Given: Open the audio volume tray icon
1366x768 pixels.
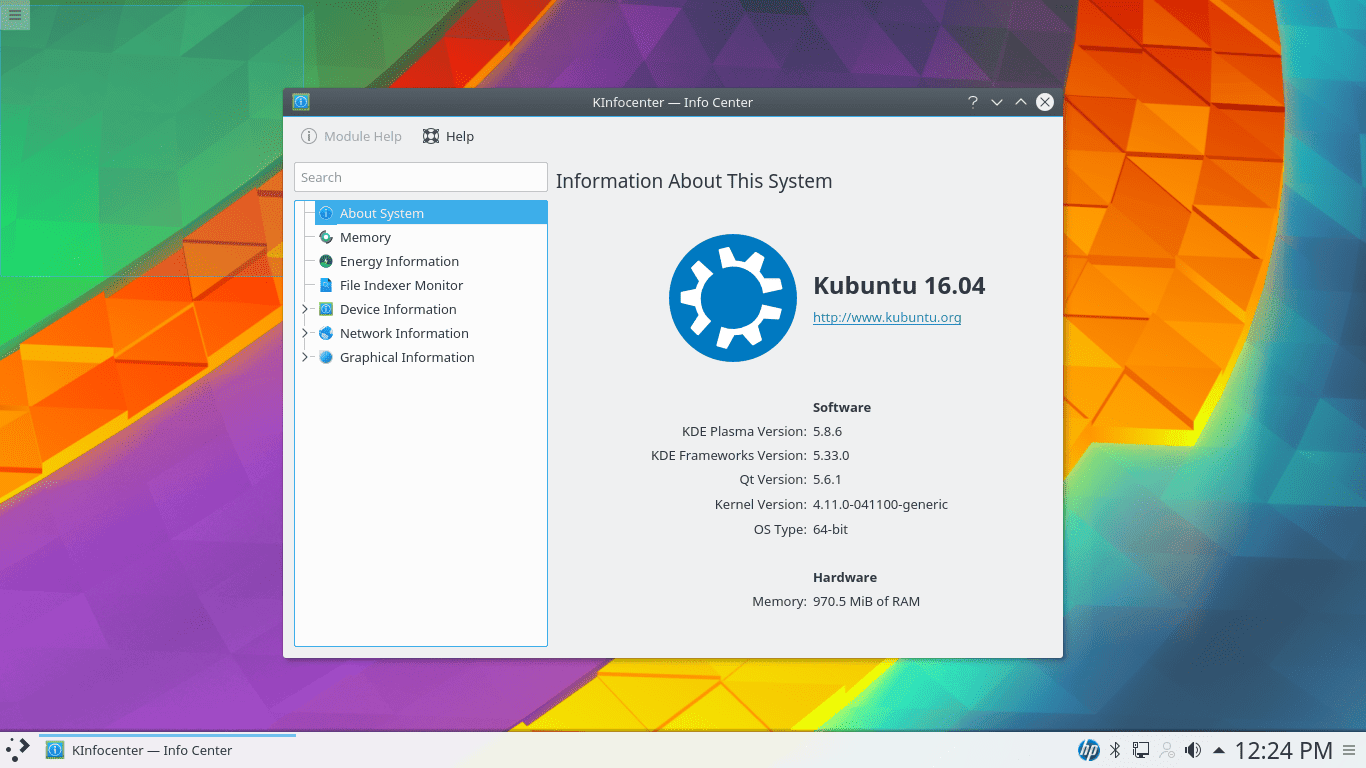Looking at the screenshot, I should tap(1192, 750).
